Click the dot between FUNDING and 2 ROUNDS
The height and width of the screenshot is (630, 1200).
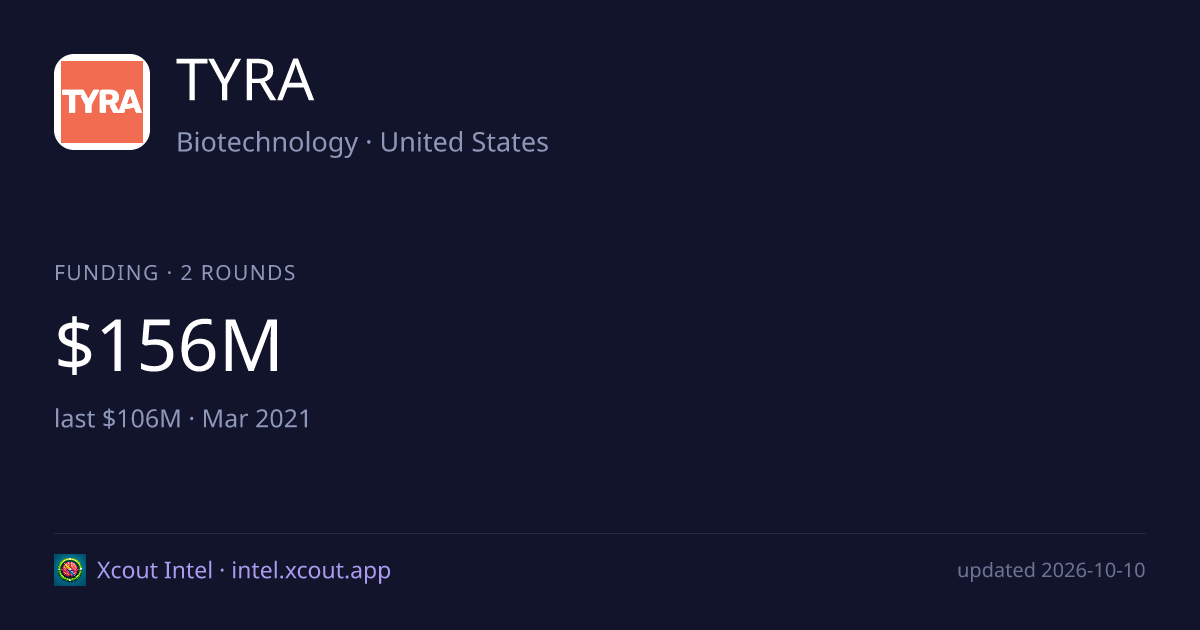(x=170, y=273)
